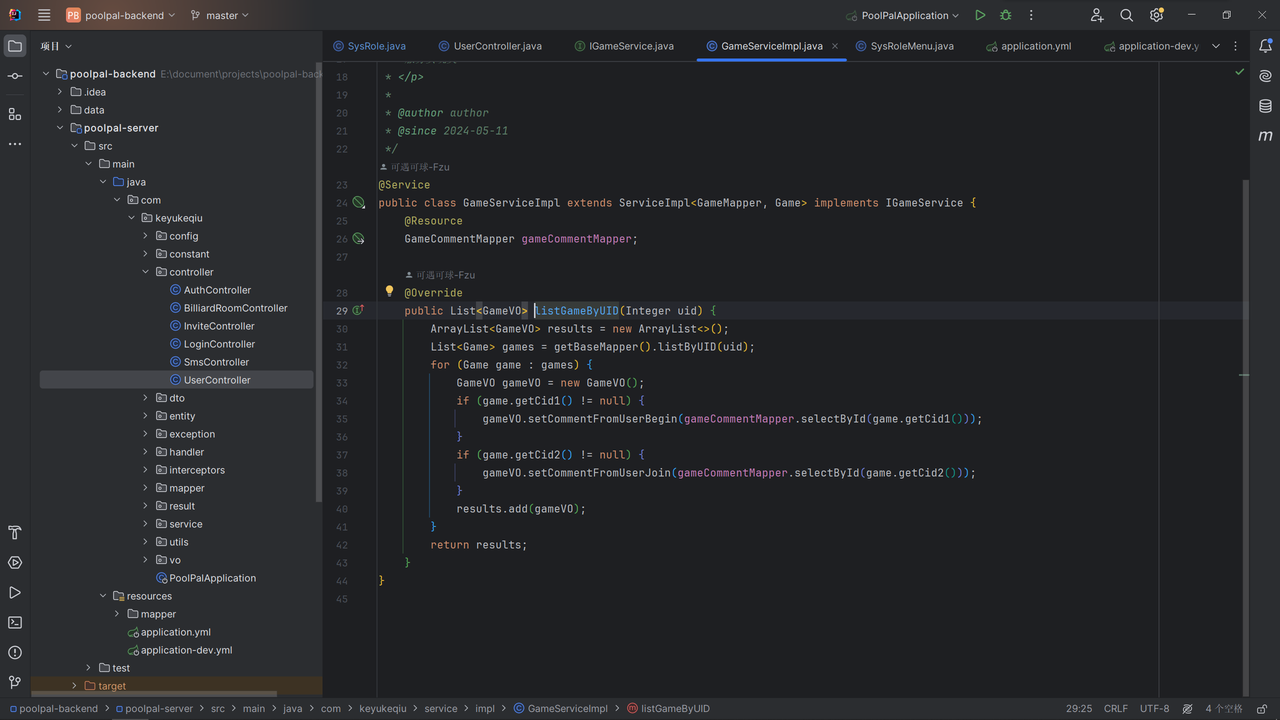Switch to the UserController.java tab
This screenshot has height=720, width=1280.
(x=497, y=46)
